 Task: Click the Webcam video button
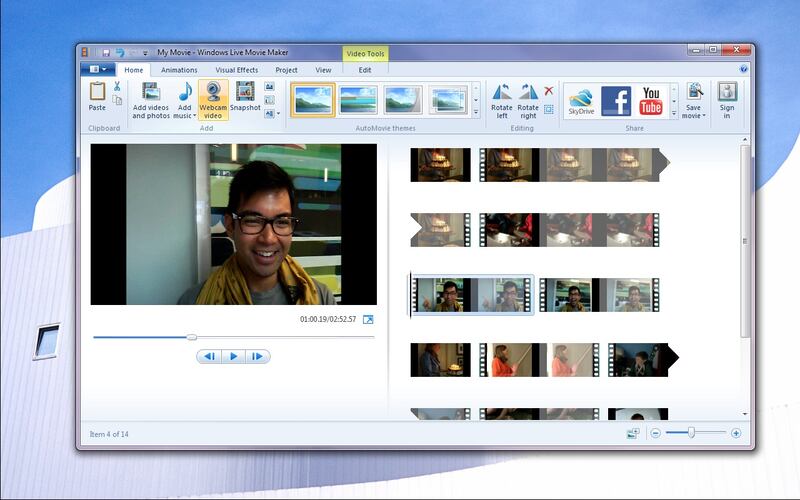coord(212,100)
